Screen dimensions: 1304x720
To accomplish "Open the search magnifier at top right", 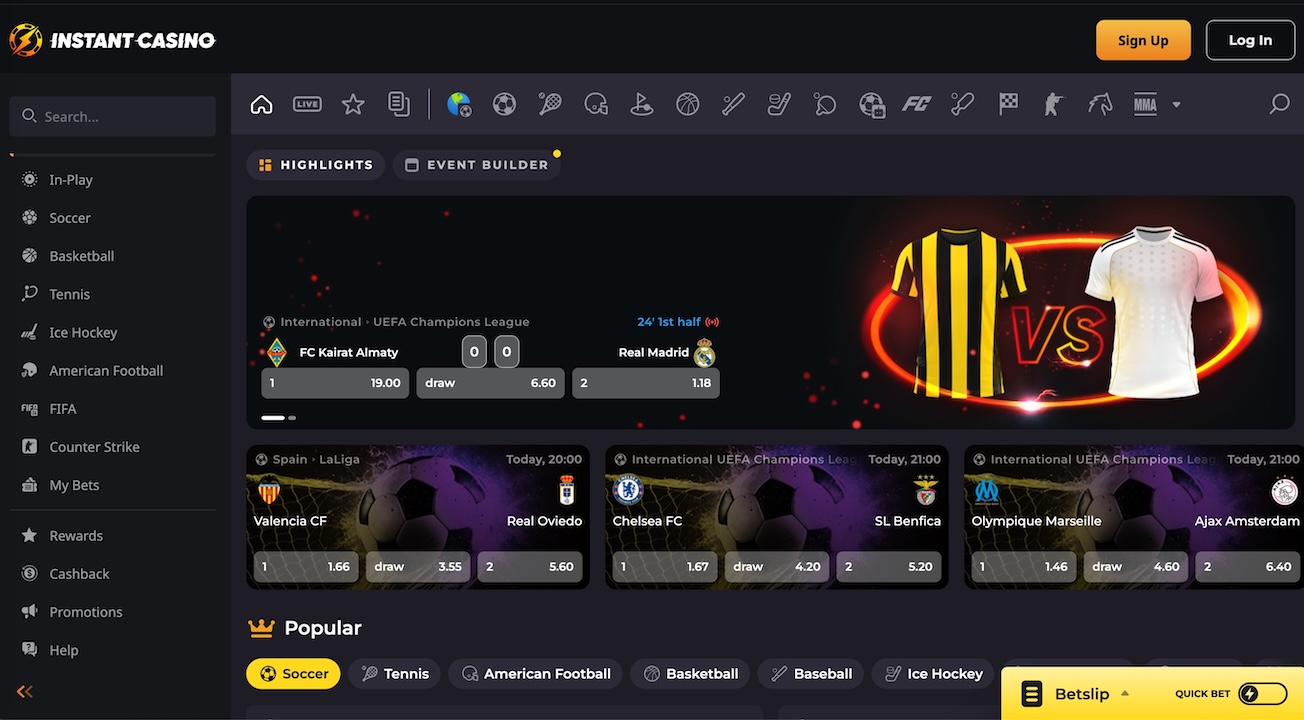I will point(1279,104).
